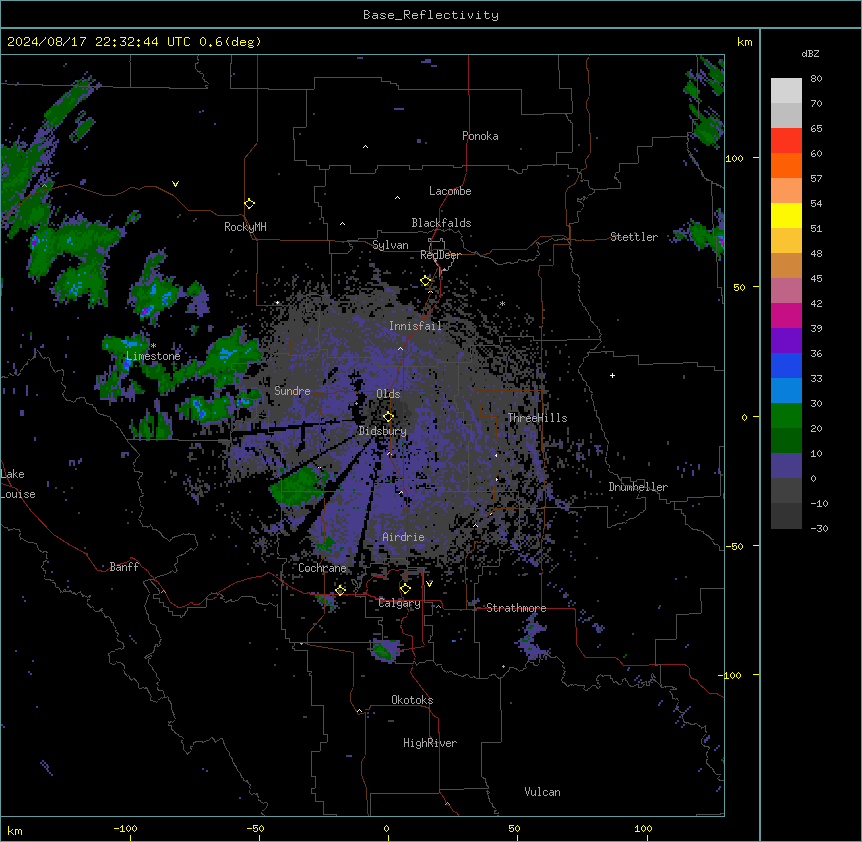Click the Sundre label
This screenshot has width=862, height=842.
pos(292,391)
